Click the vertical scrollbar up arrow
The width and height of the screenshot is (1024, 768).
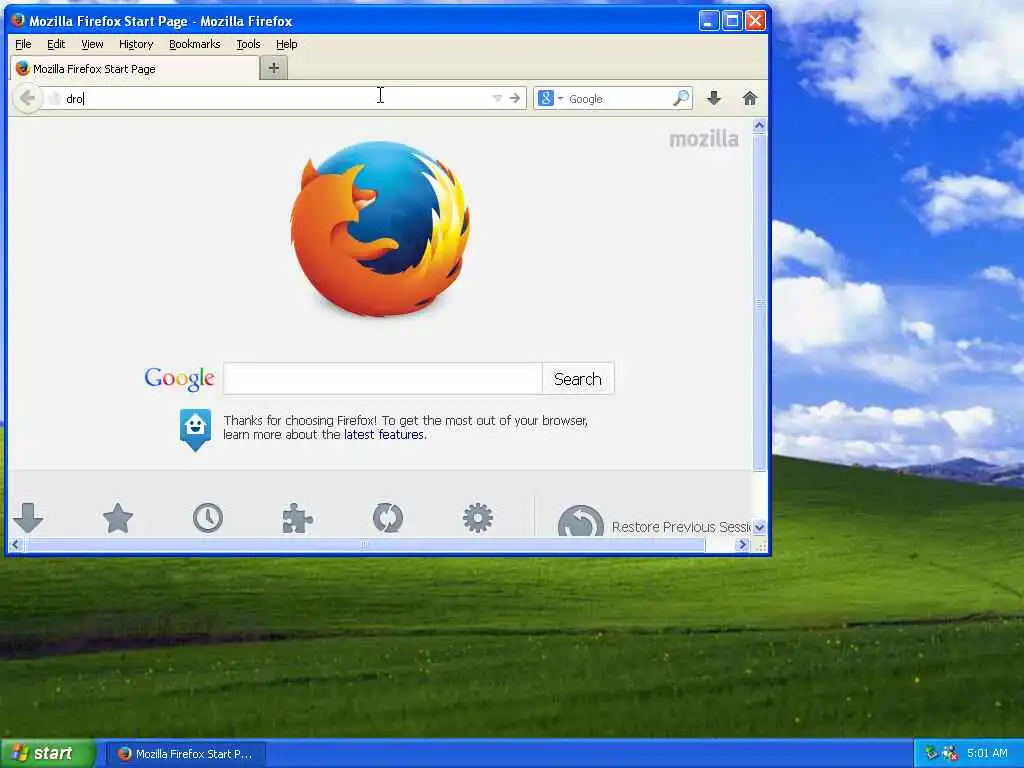click(x=759, y=125)
